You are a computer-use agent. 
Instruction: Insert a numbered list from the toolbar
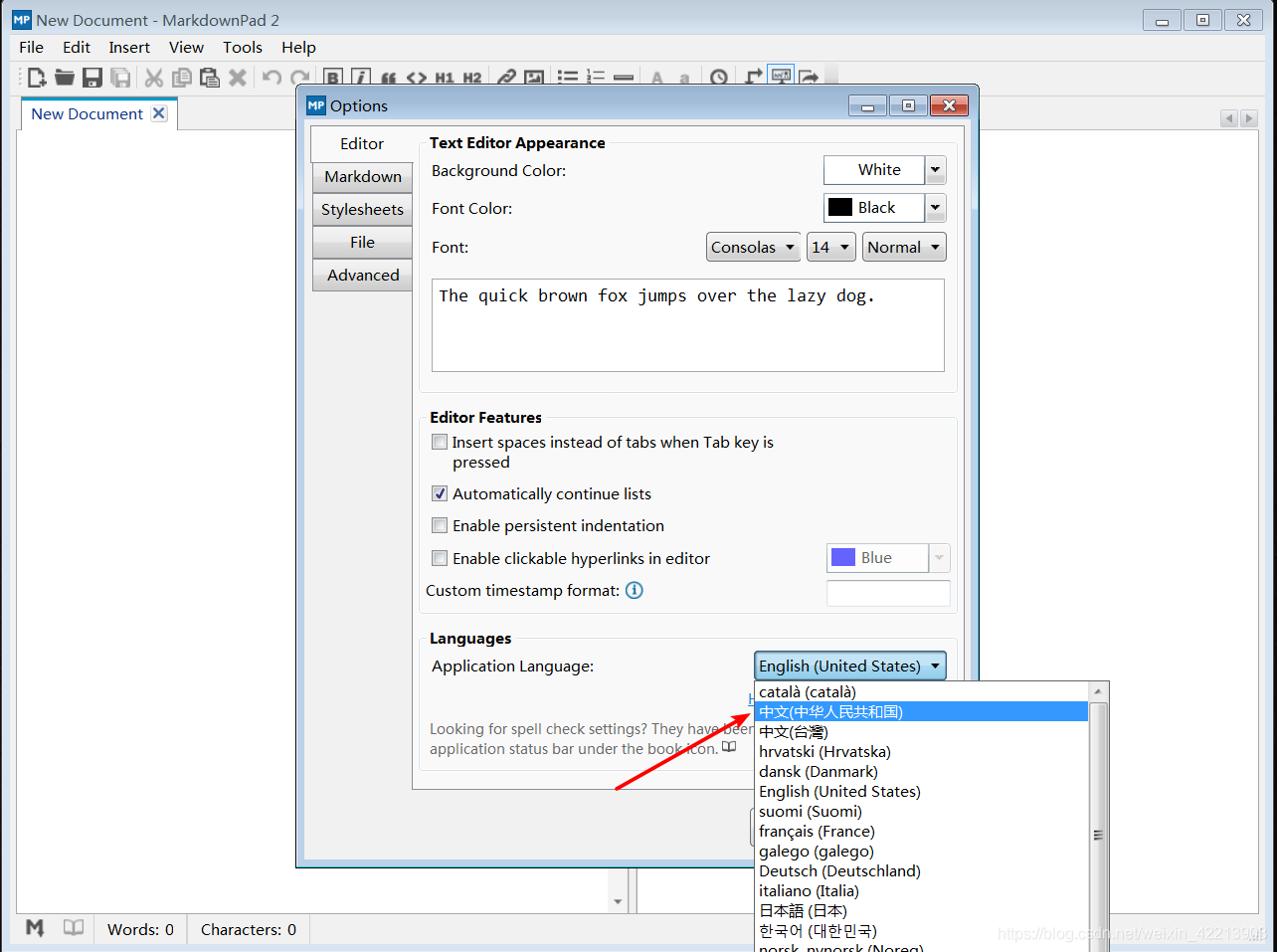(x=596, y=78)
